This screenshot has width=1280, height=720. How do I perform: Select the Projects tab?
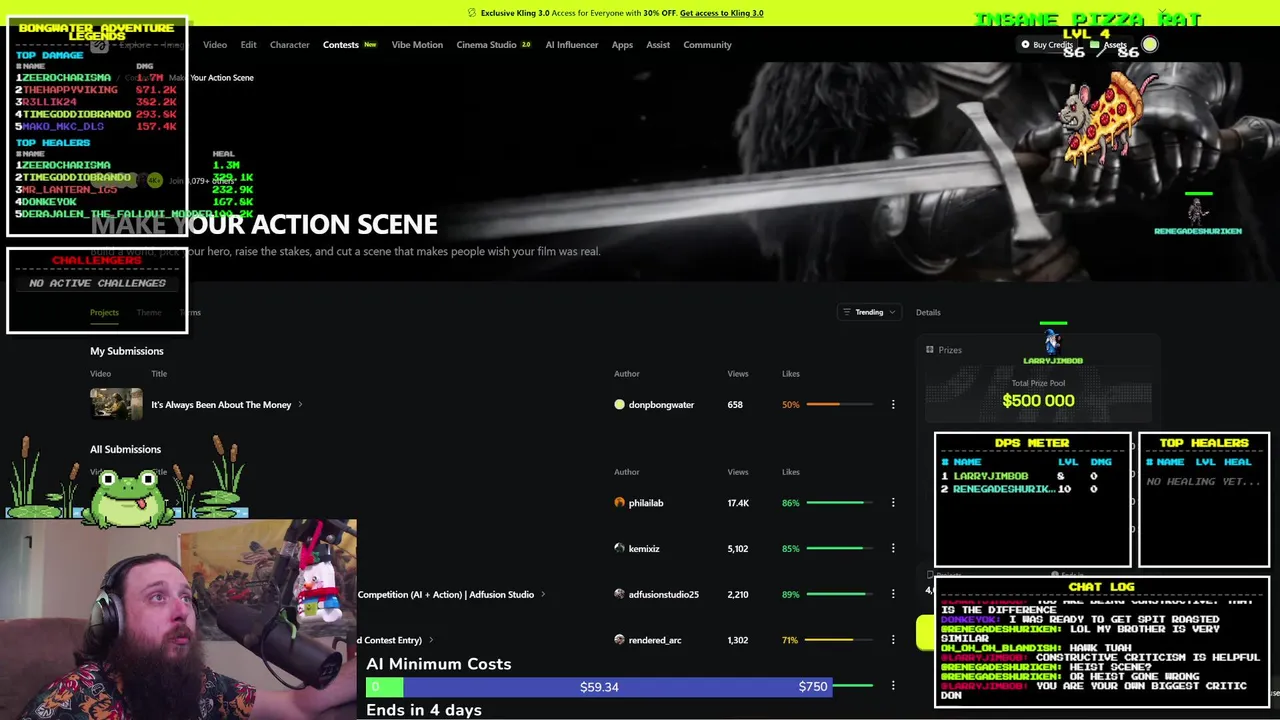pos(104,312)
